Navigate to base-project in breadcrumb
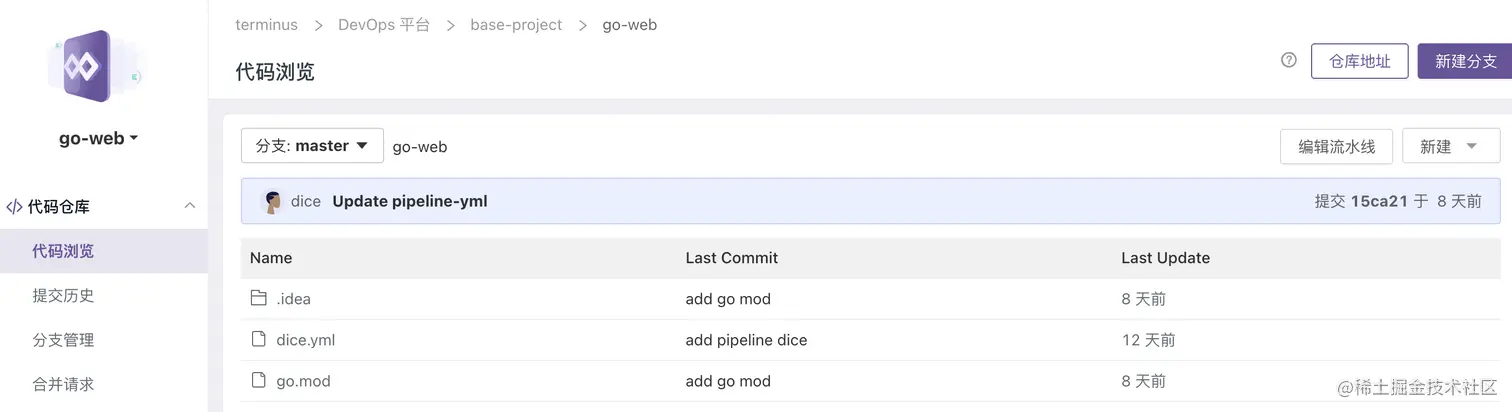This screenshot has height=412, width=1512. click(x=516, y=24)
